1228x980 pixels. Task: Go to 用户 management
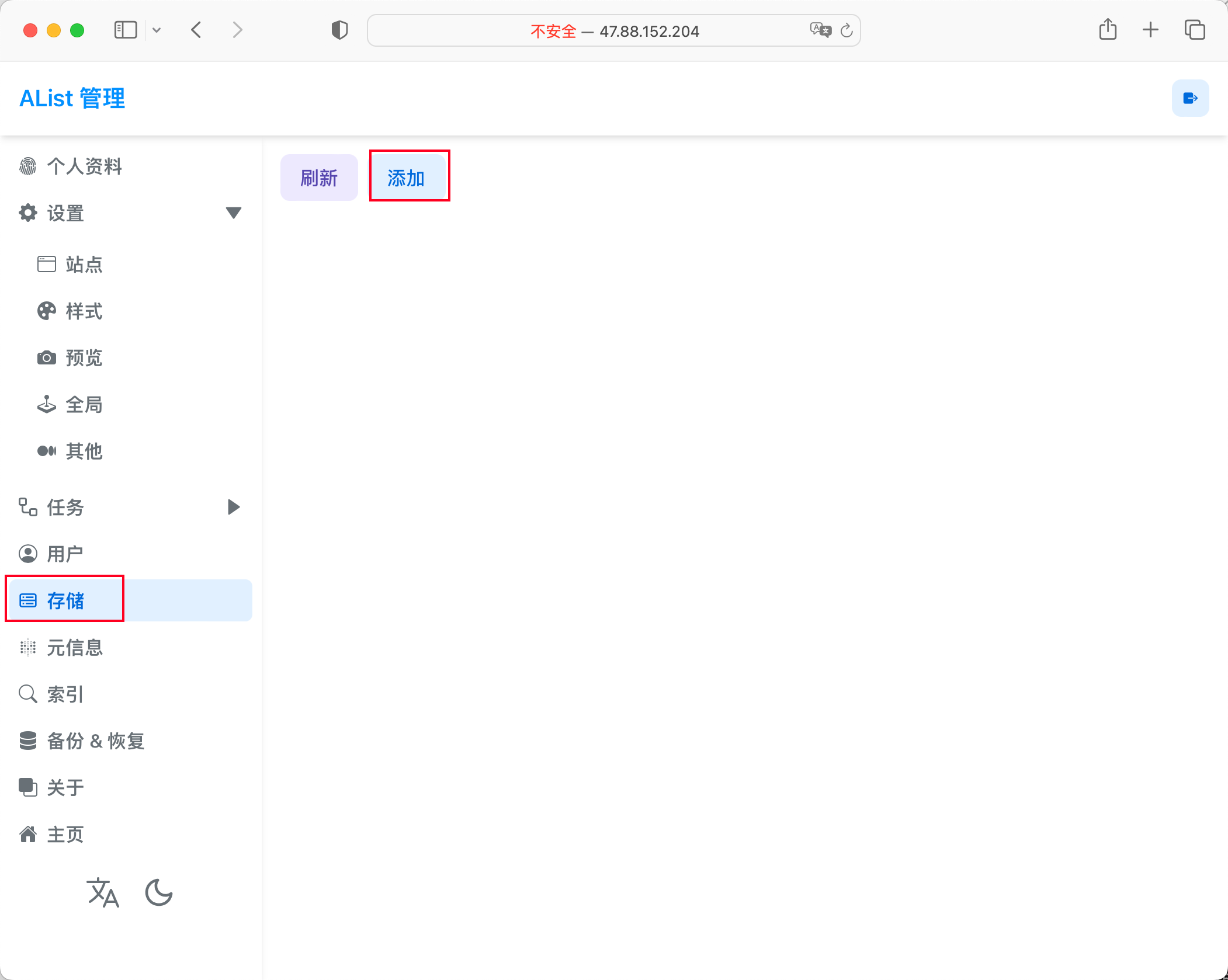pos(64,554)
